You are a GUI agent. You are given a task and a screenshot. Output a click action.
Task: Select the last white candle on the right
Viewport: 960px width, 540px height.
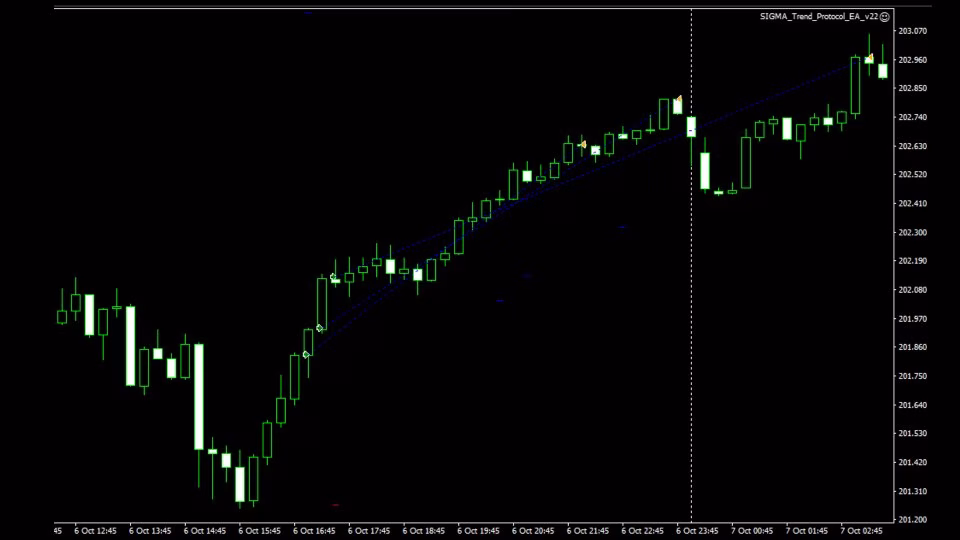pos(883,70)
